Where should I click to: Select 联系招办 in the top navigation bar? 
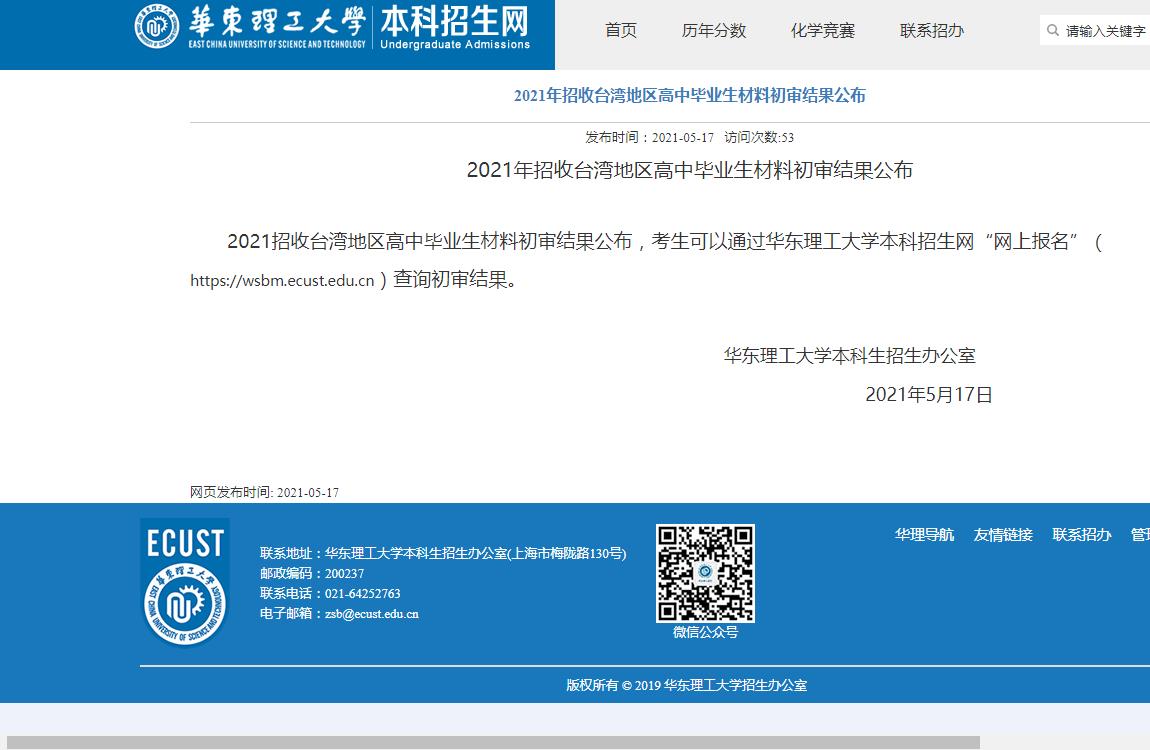932,31
